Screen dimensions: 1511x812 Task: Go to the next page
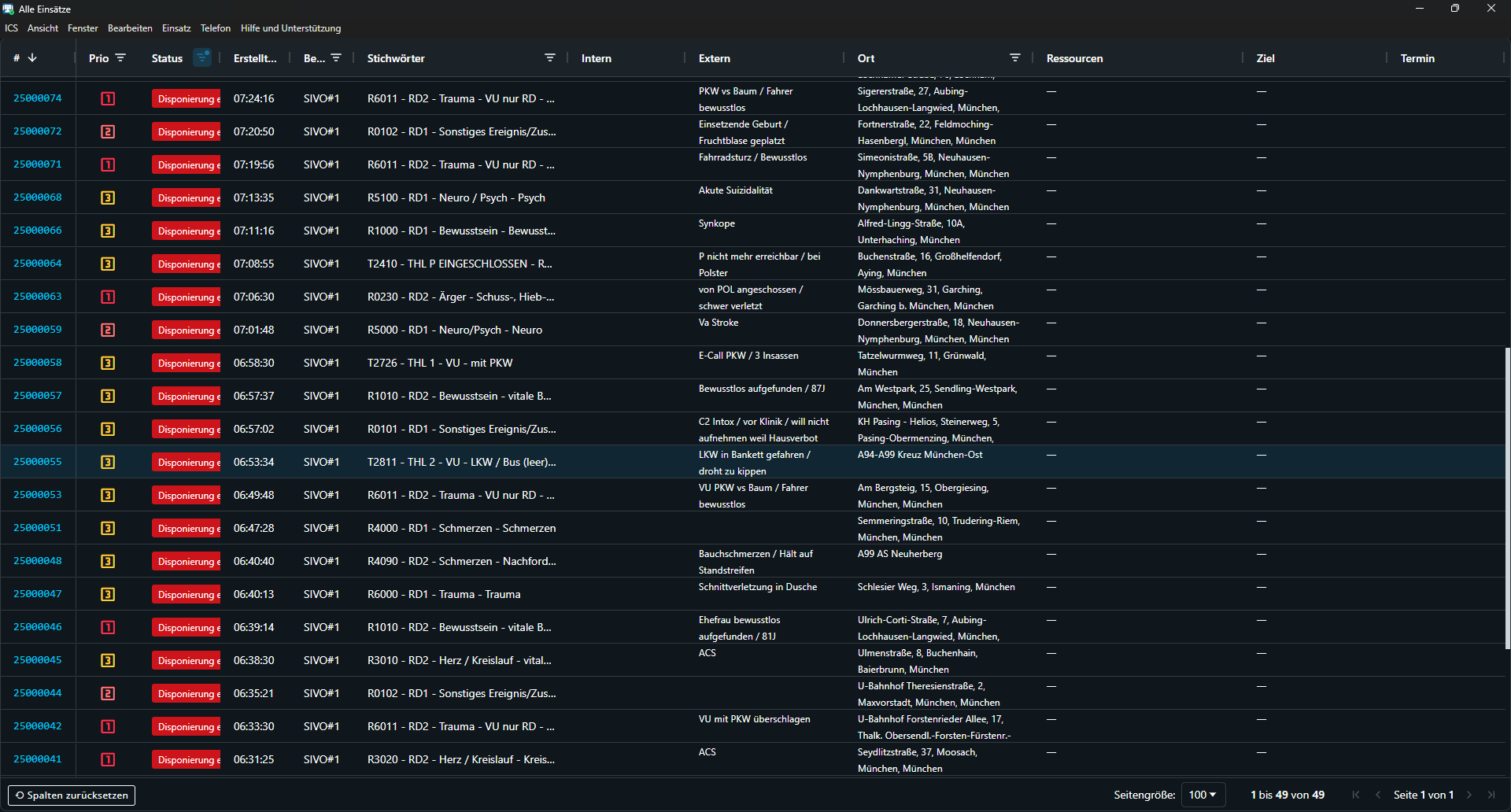coord(1469,795)
